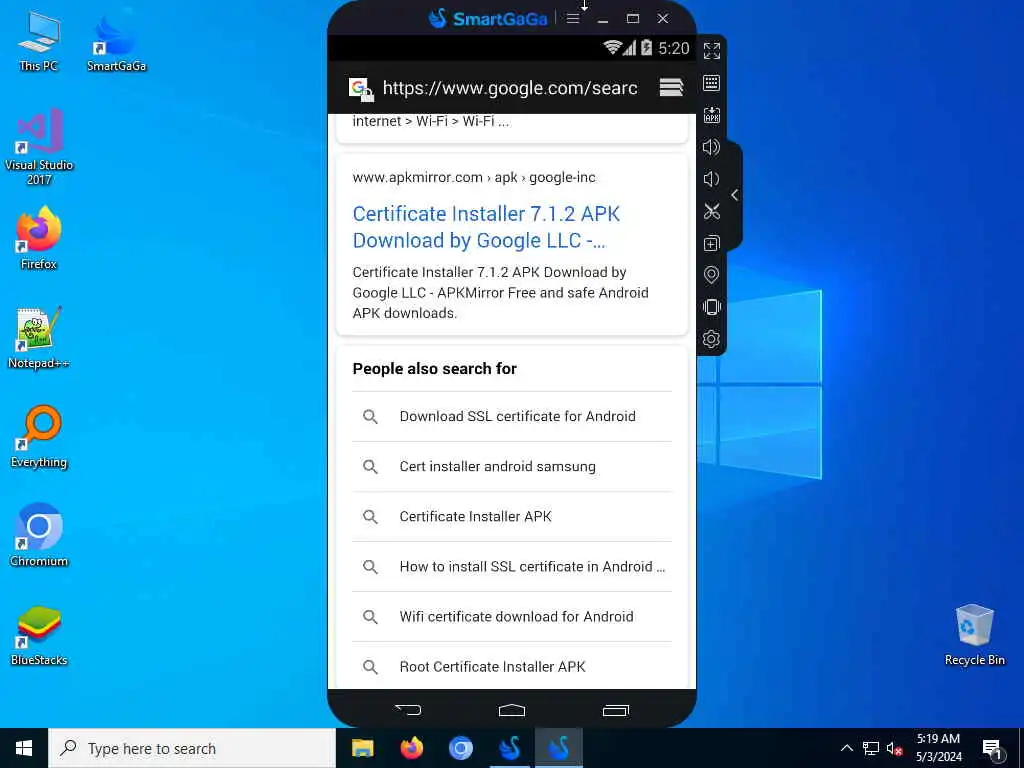Select Root Certificate Installer APK suggestion
The image size is (1024, 768).
click(x=512, y=667)
